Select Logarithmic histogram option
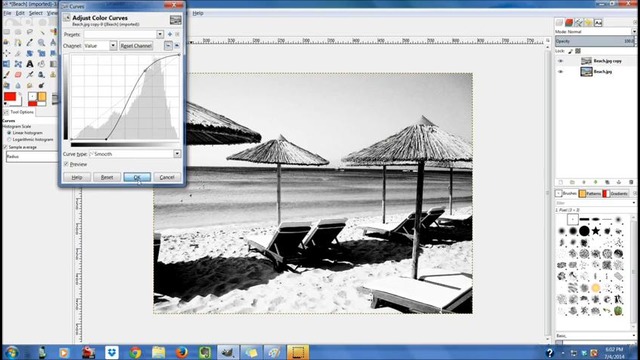The height and width of the screenshot is (360, 640). (x=9, y=140)
